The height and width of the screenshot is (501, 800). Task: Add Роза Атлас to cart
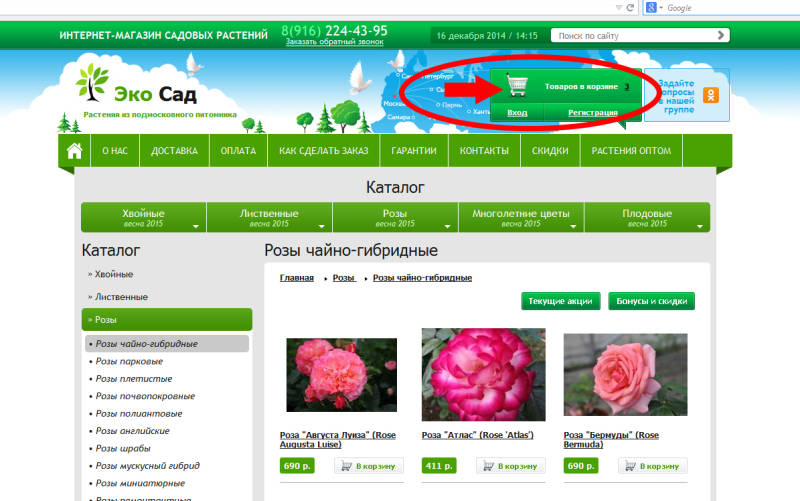coord(511,466)
